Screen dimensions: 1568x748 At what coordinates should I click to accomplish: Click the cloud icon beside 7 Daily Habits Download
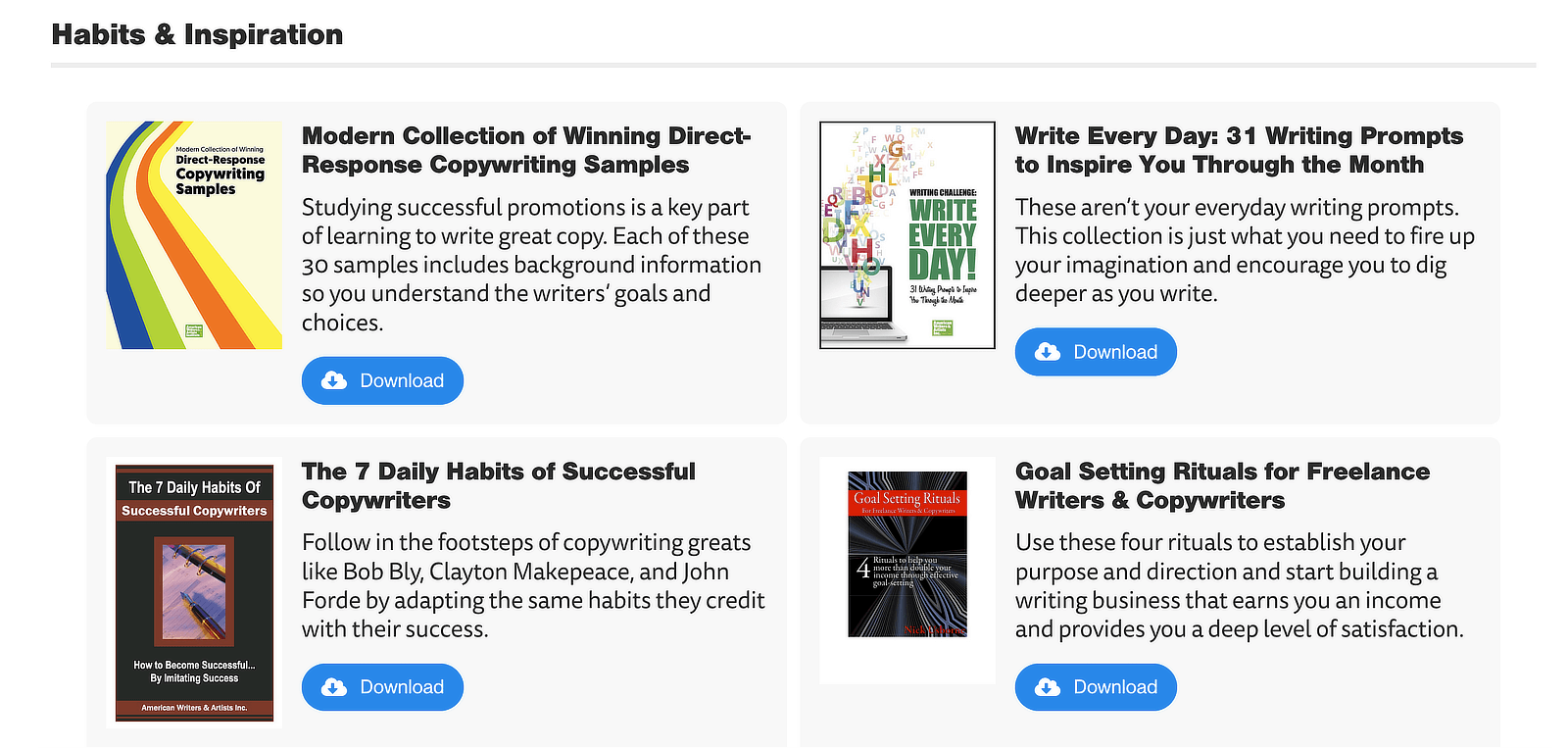(333, 687)
